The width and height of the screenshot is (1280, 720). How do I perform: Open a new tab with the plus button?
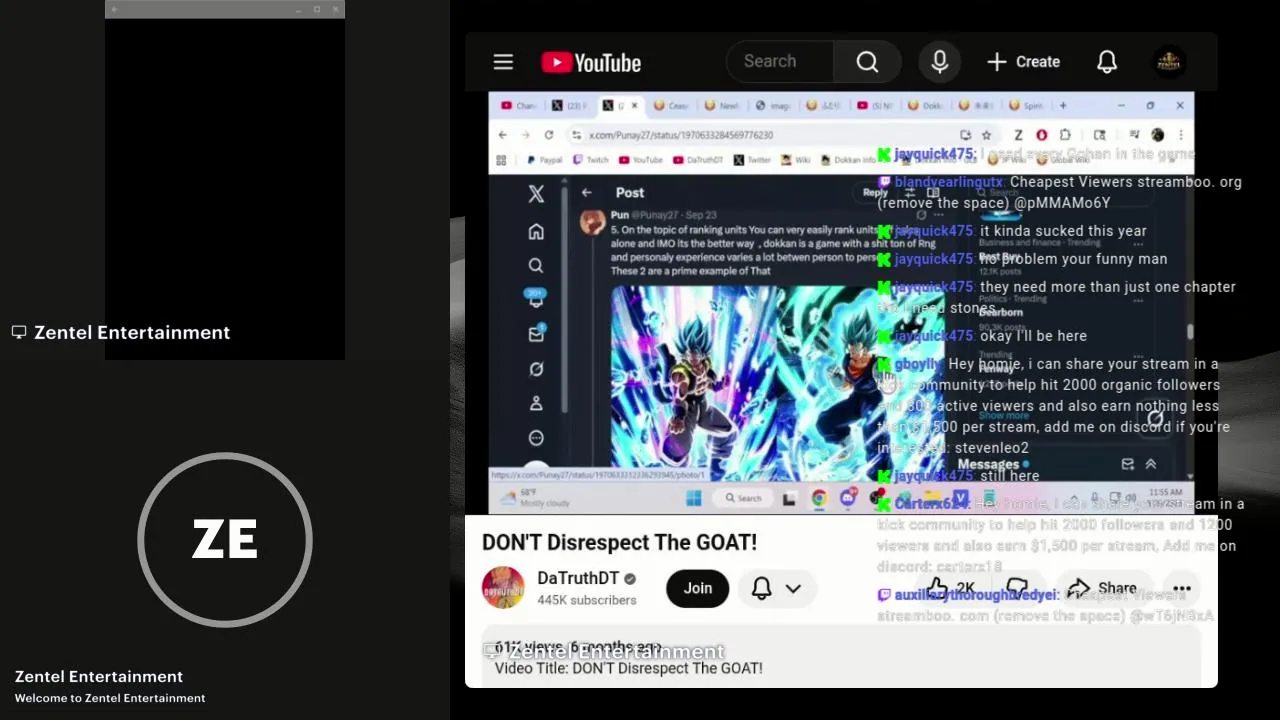(1063, 105)
